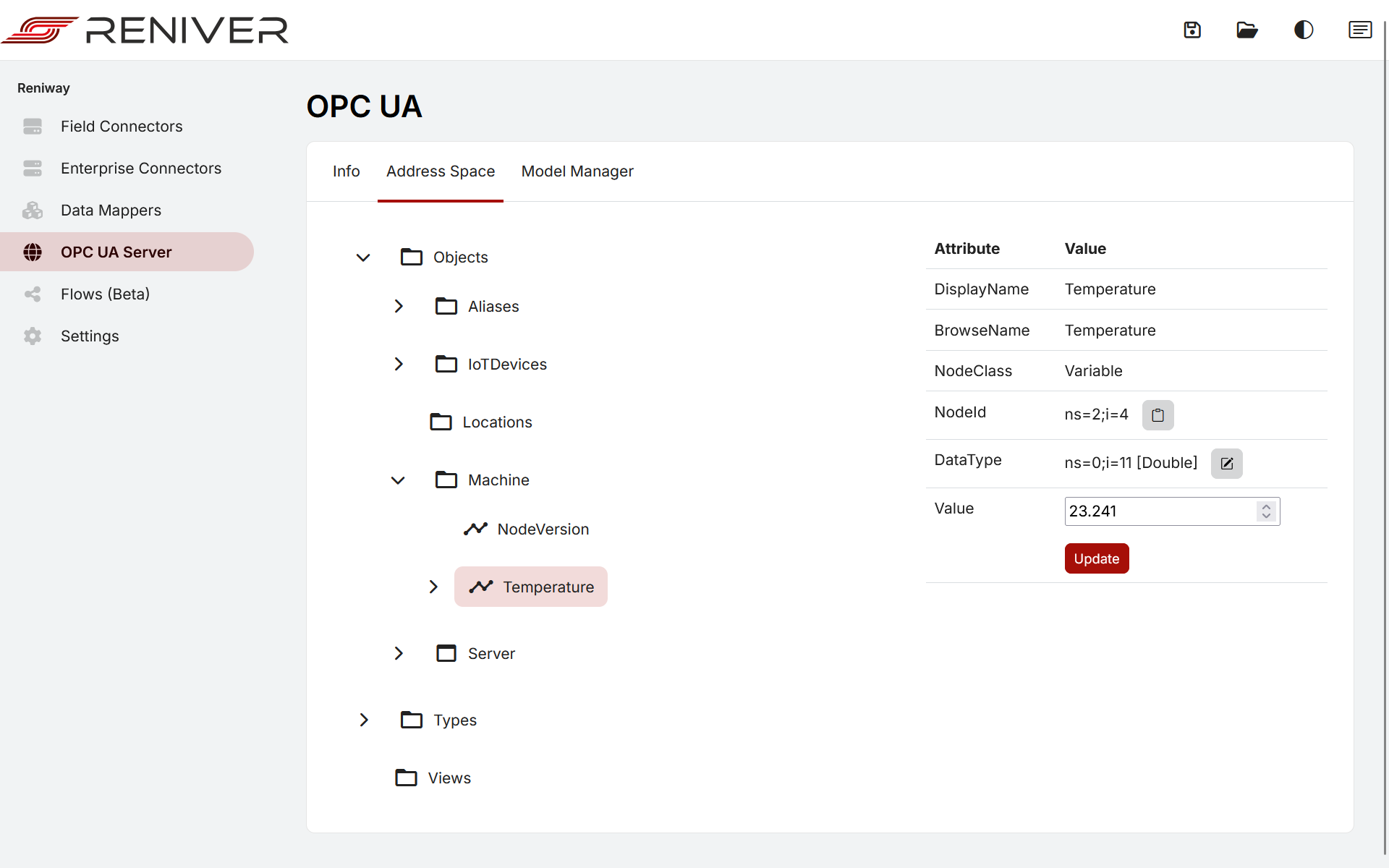The height and width of the screenshot is (868, 1389).
Task: Click the Locations folder icon
Action: pyautogui.click(x=441, y=422)
